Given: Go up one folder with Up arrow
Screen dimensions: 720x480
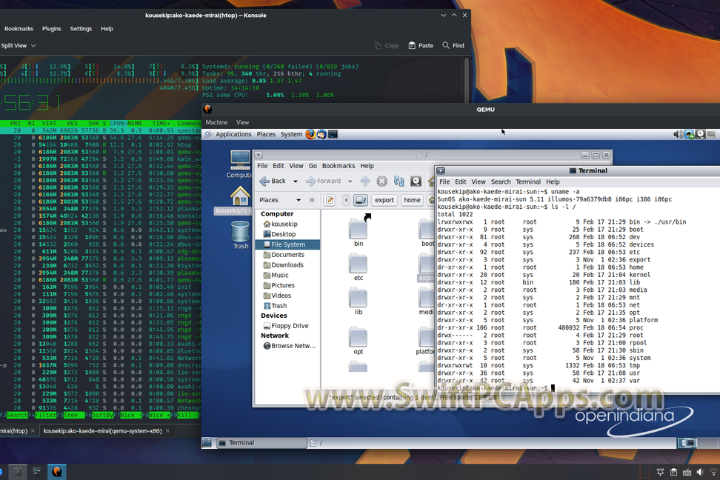Looking at the screenshot, I should (365, 181).
